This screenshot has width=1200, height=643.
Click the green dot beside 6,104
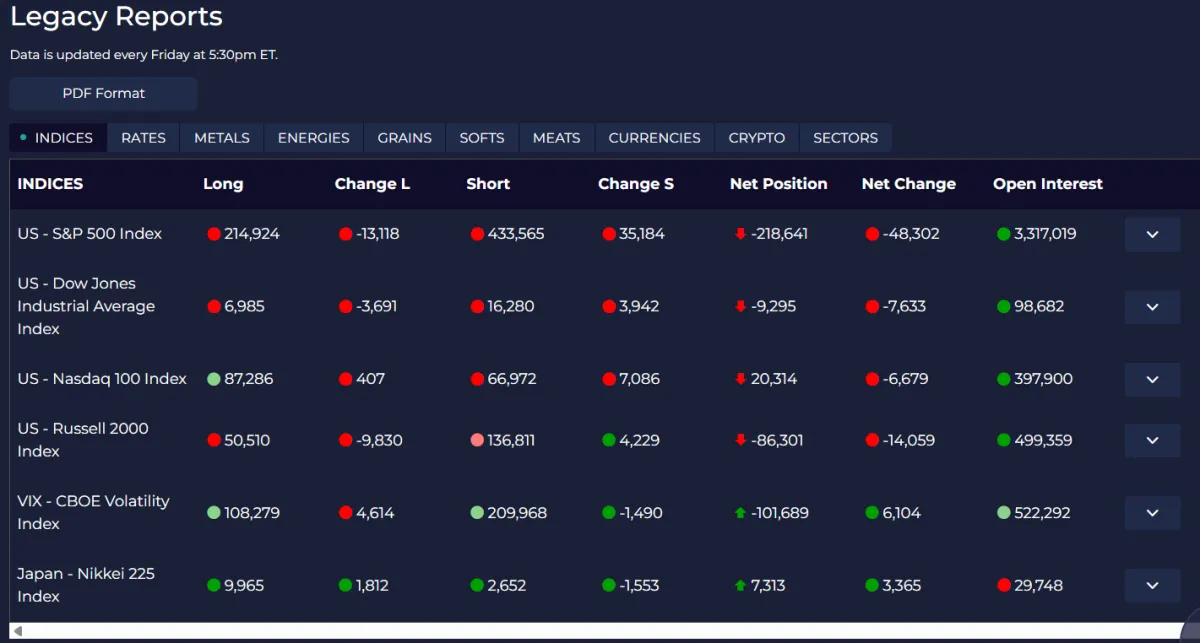point(872,513)
